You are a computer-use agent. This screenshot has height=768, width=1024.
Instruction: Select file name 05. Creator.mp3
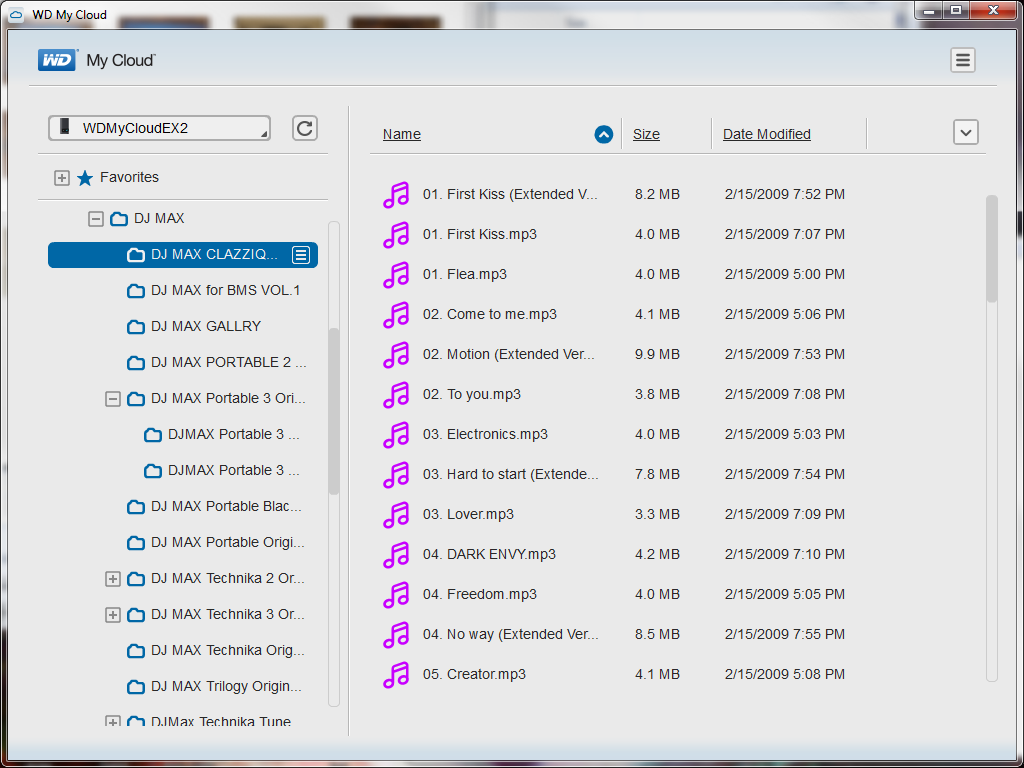(474, 675)
